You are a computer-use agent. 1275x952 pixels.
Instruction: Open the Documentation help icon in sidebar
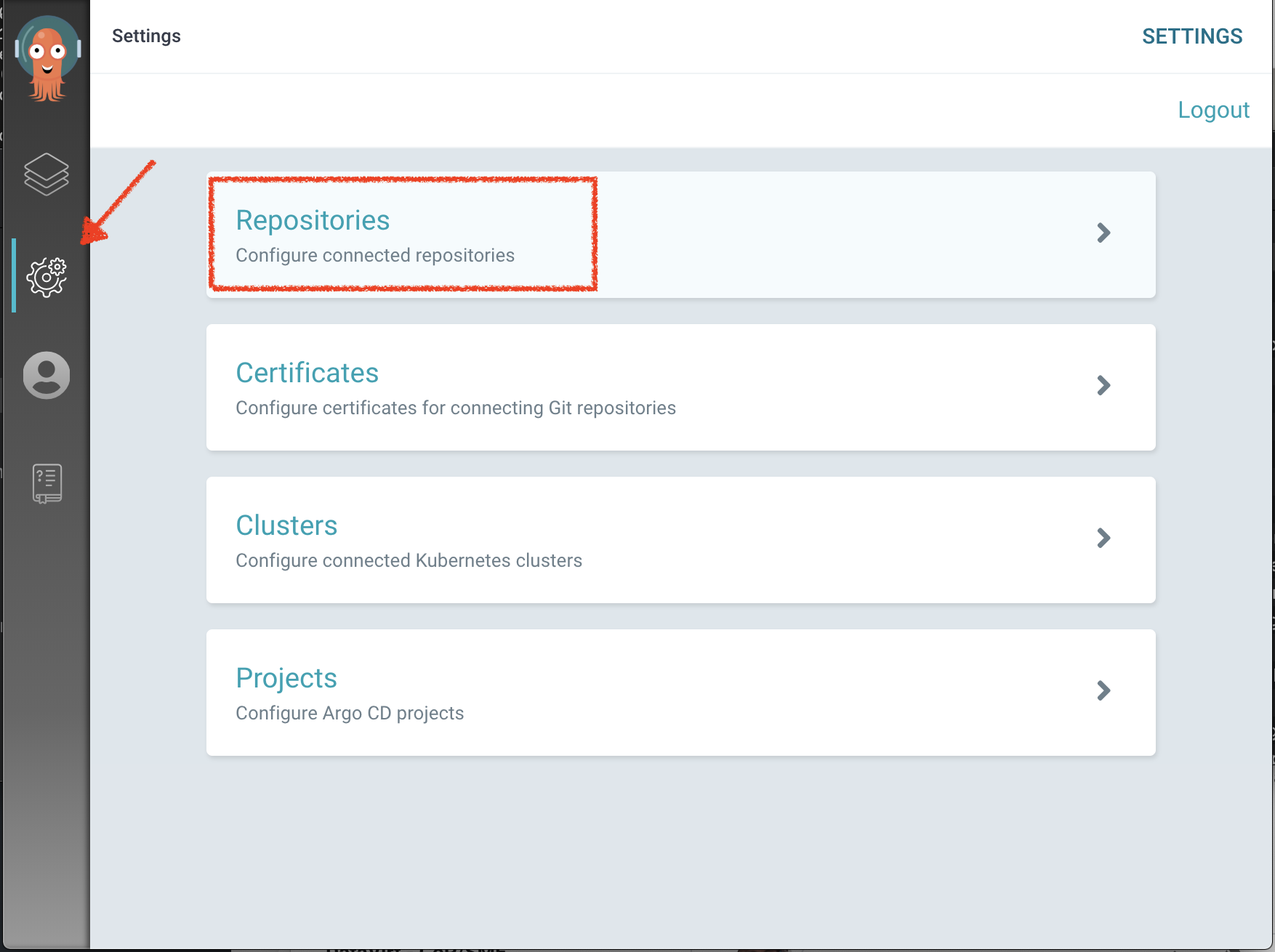pyautogui.click(x=47, y=483)
